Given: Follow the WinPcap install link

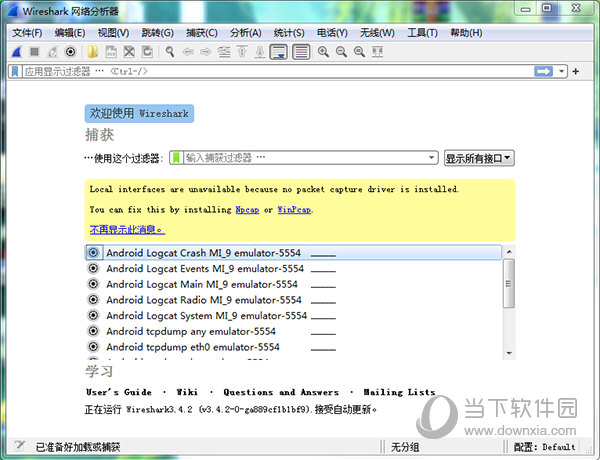Looking at the screenshot, I should coord(294,210).
